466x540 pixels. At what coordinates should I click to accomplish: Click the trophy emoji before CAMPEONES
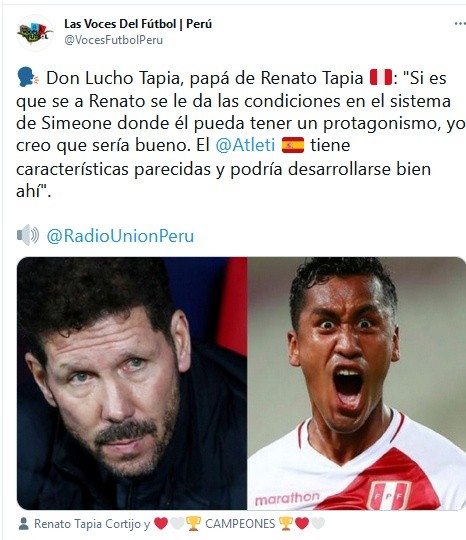(x=193, y=524)
